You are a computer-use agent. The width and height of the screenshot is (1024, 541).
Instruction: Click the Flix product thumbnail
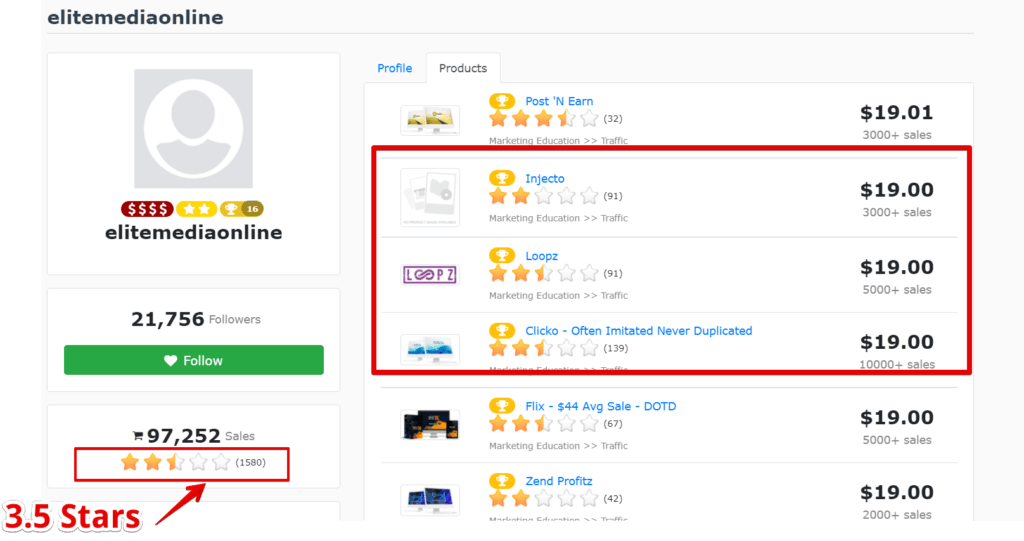coord(430,425)
